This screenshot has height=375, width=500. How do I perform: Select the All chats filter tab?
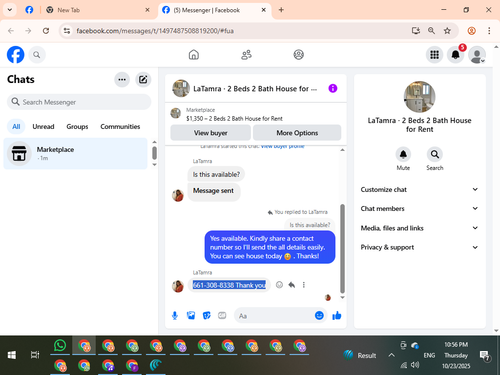click(16, 127)
